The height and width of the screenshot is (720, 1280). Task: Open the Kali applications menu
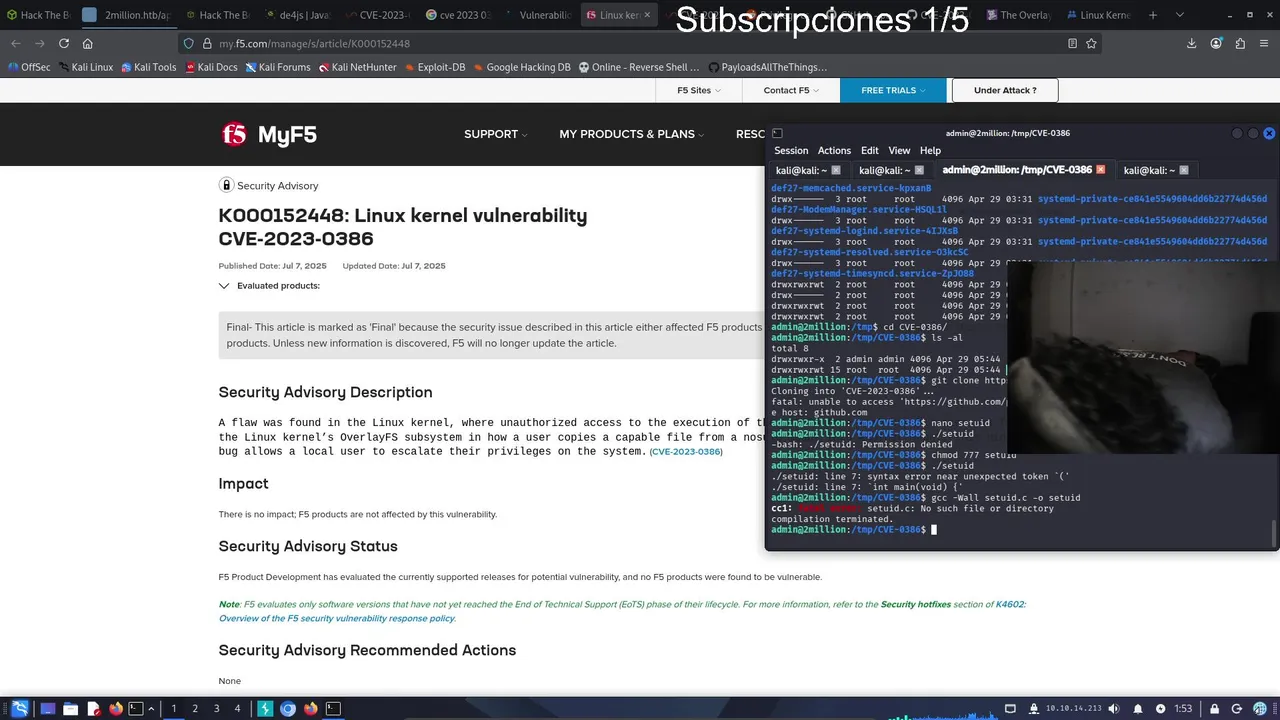click(x=19, y=708)
